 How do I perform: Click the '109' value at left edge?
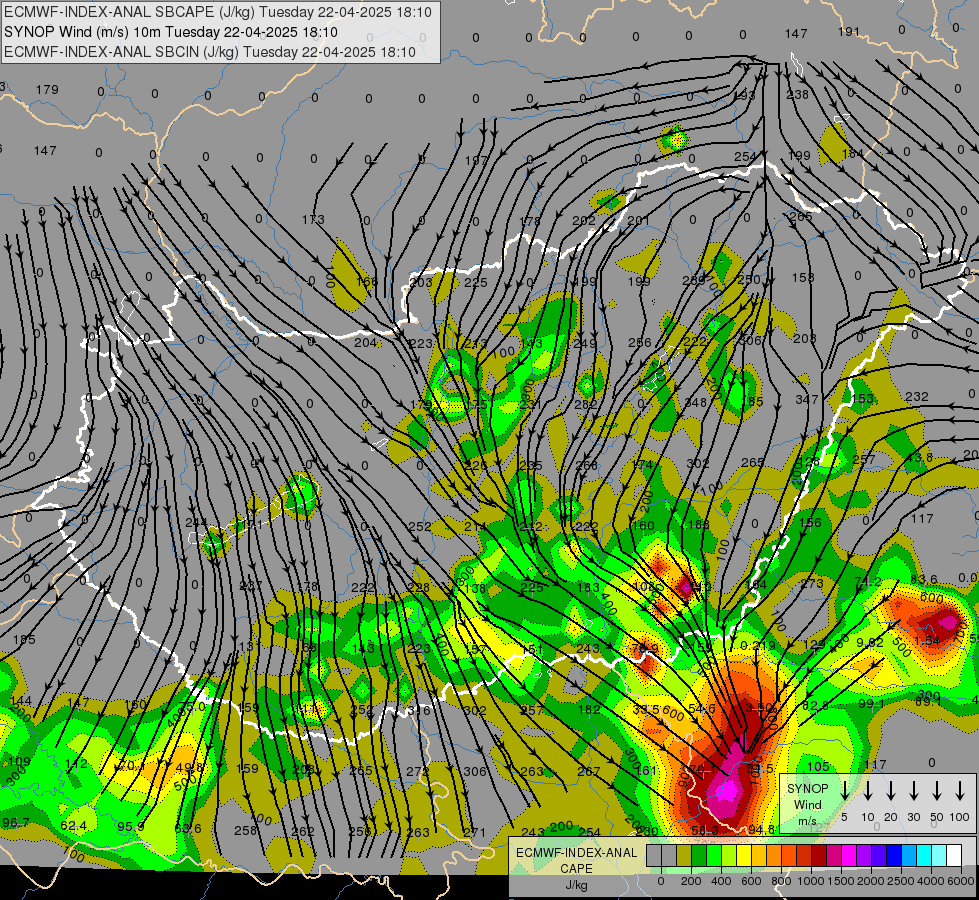click(19, 761)
